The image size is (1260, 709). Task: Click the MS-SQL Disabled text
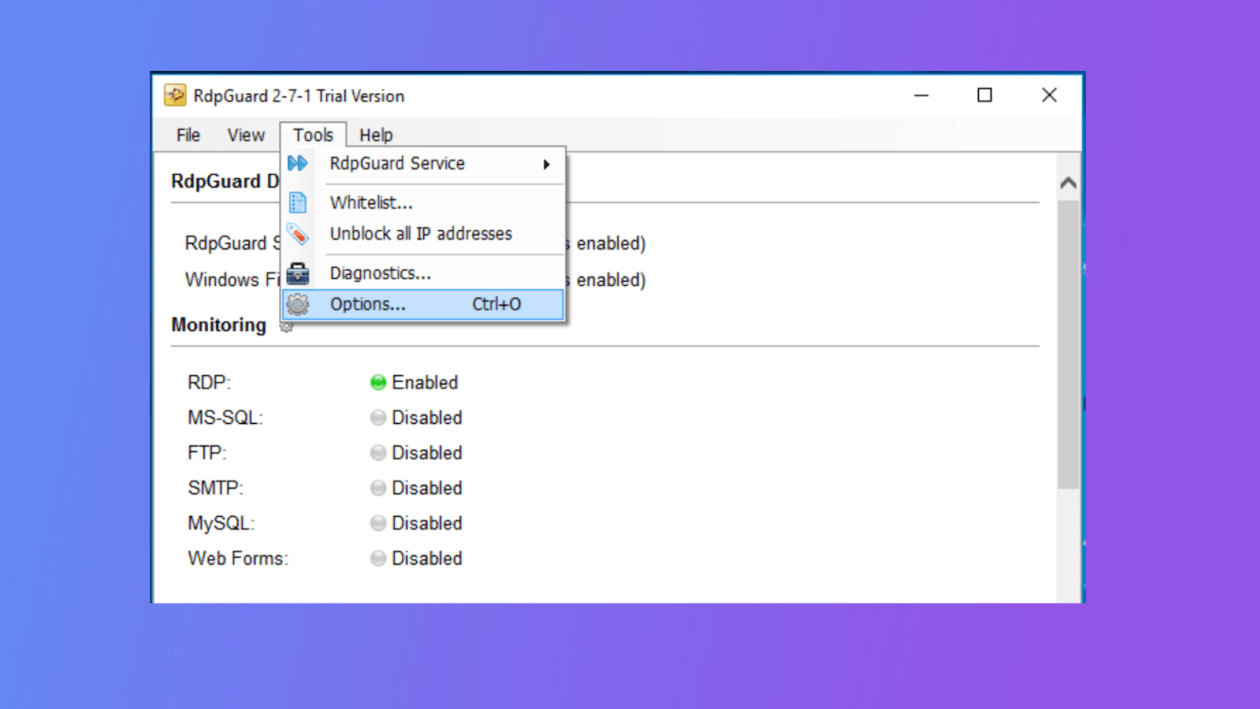click(427, 417)
